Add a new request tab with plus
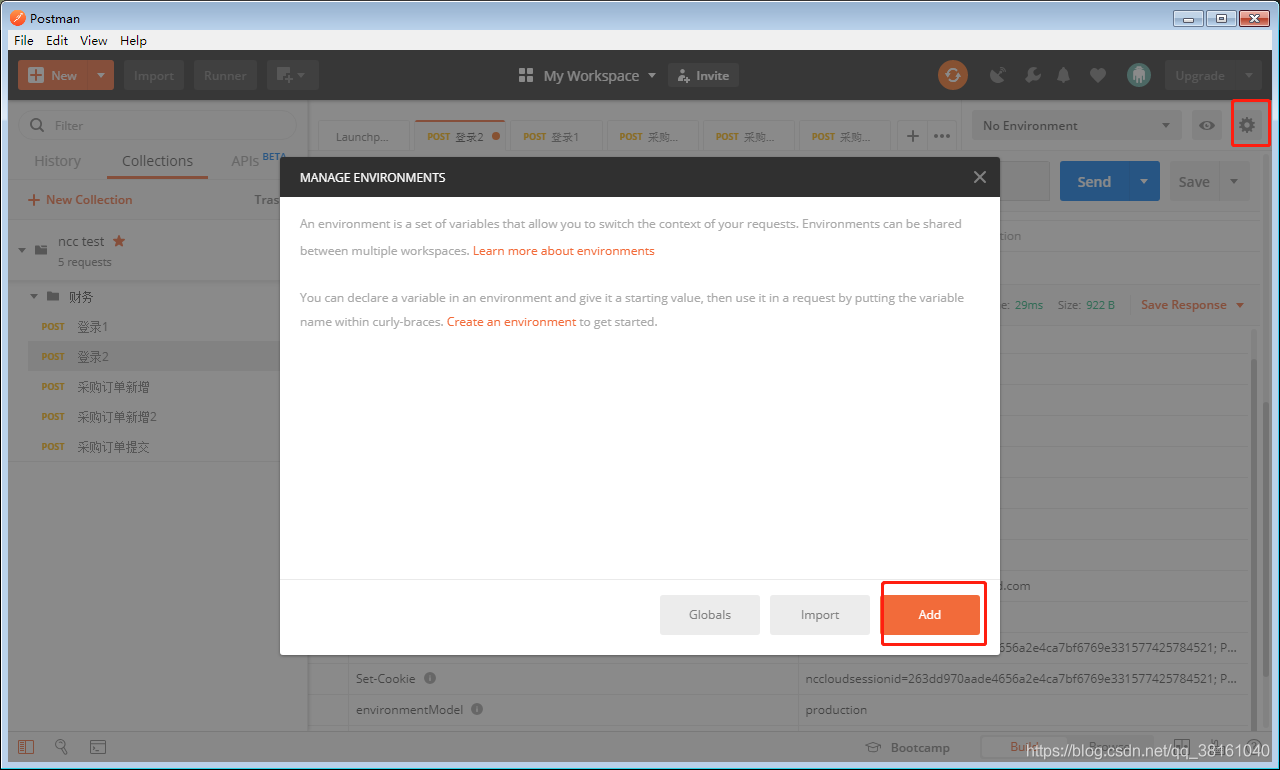The height and width of the screenshot is (770, 1280). (x=912, y=136)
